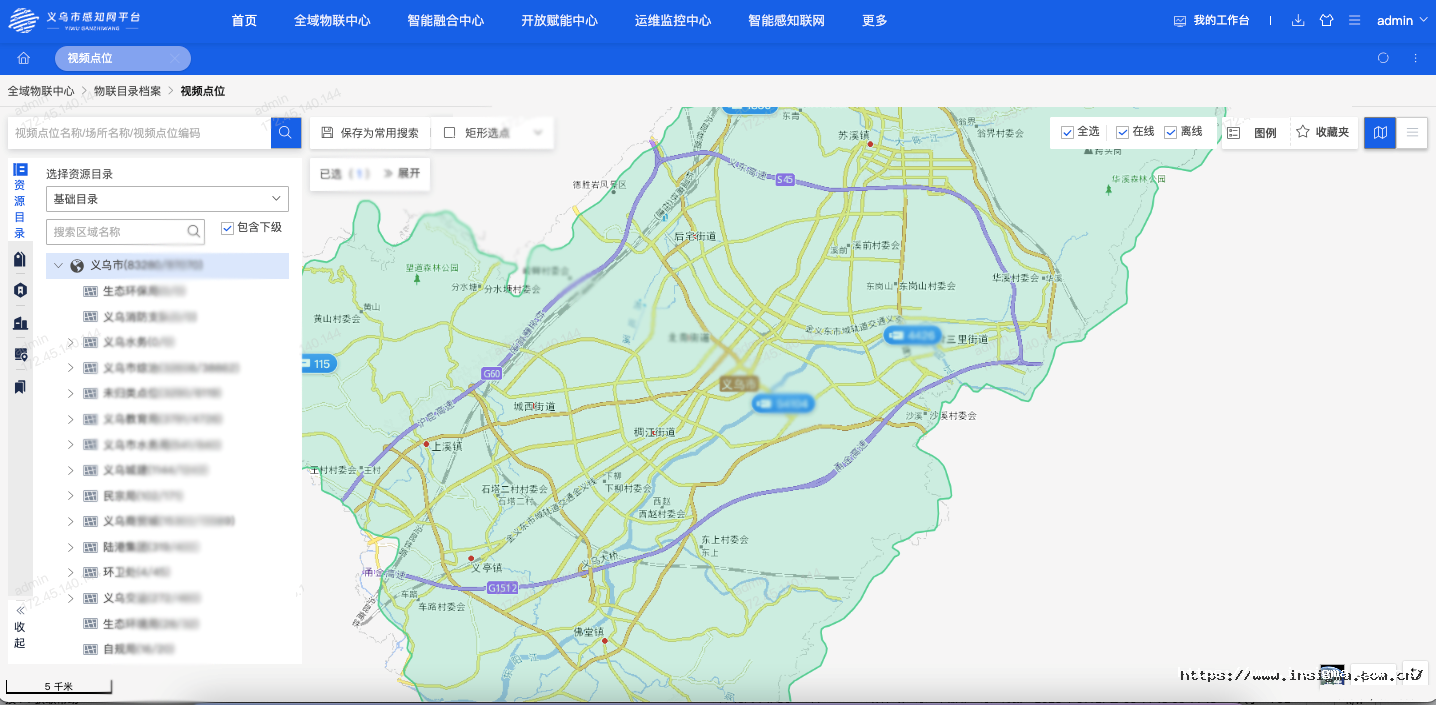Switch to map view with blue map icon
1436x705 pixels.
[x=1379, y=132]
